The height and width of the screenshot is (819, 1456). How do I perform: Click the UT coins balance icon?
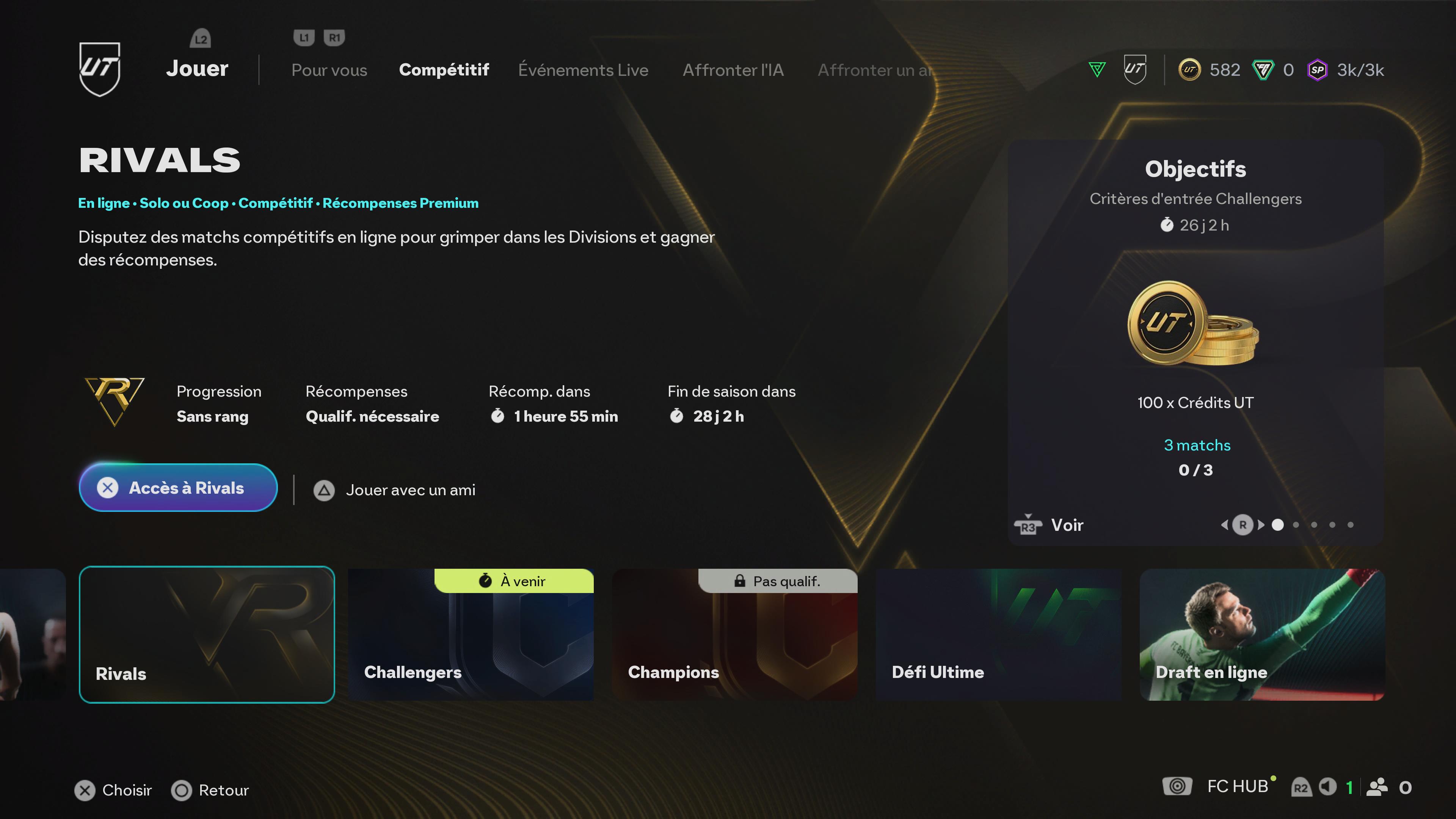click(x=1189, y=70)
